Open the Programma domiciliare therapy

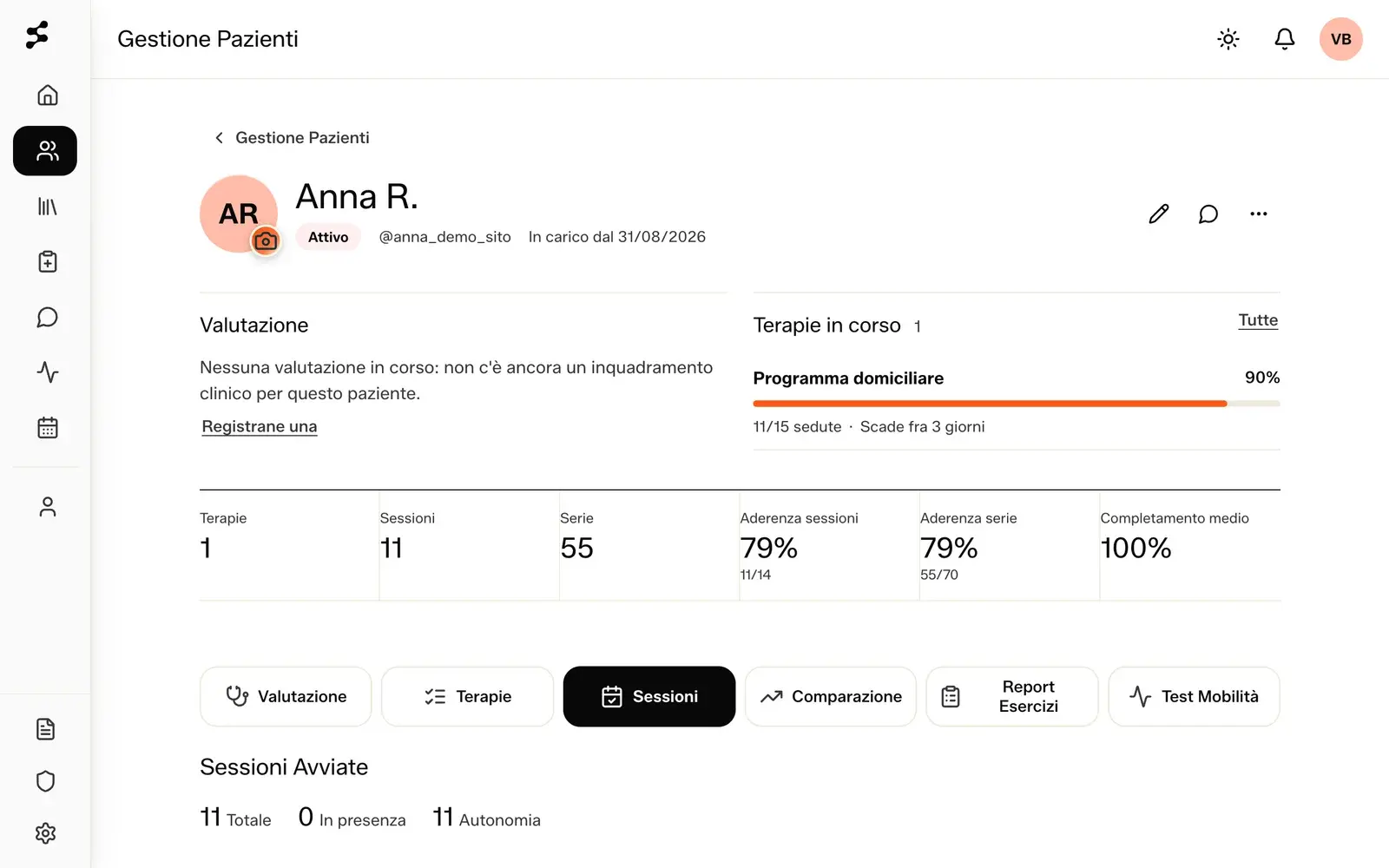click(848, 378)
